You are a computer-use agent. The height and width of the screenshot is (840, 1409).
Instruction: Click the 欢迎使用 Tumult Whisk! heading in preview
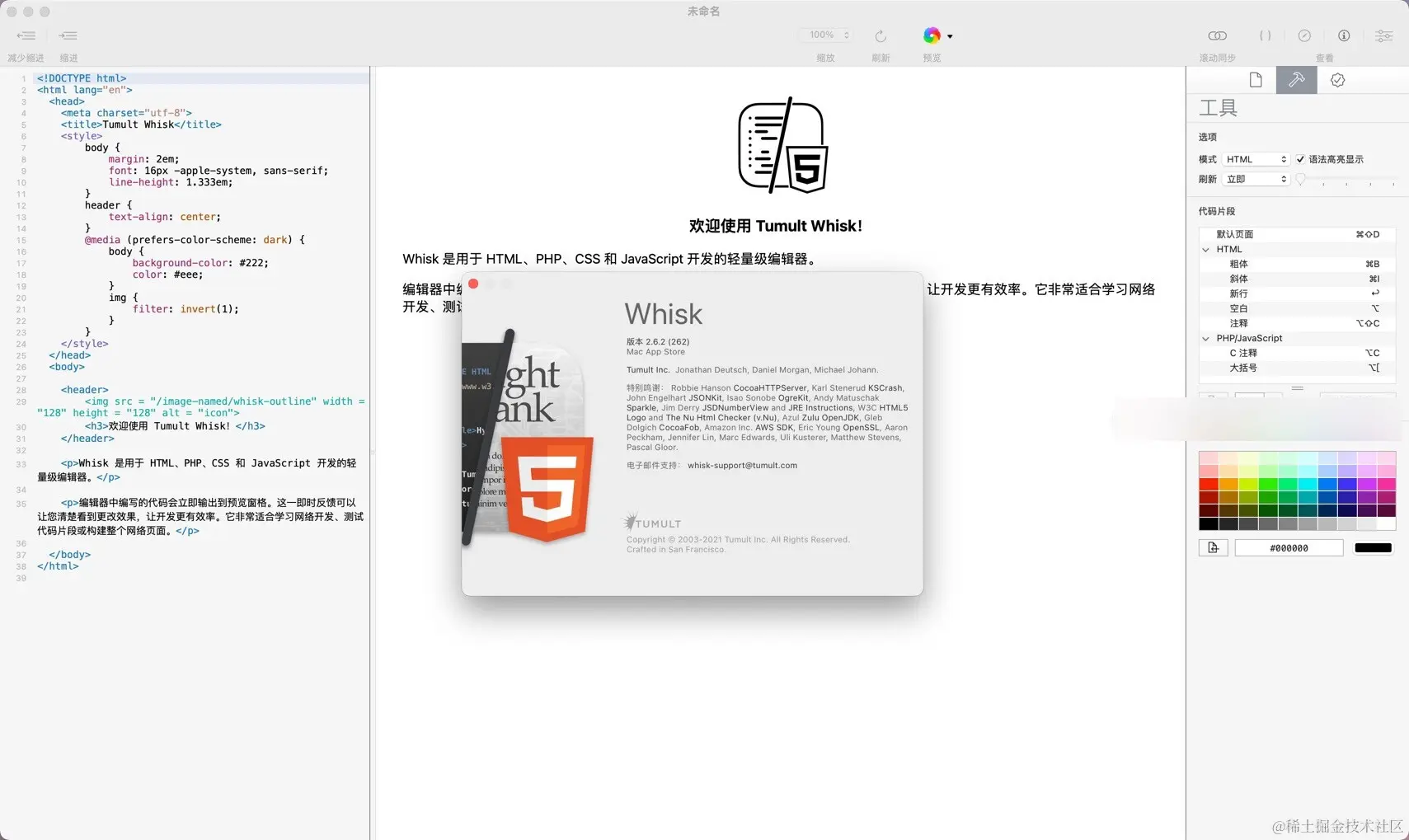[x=775, y=226]
